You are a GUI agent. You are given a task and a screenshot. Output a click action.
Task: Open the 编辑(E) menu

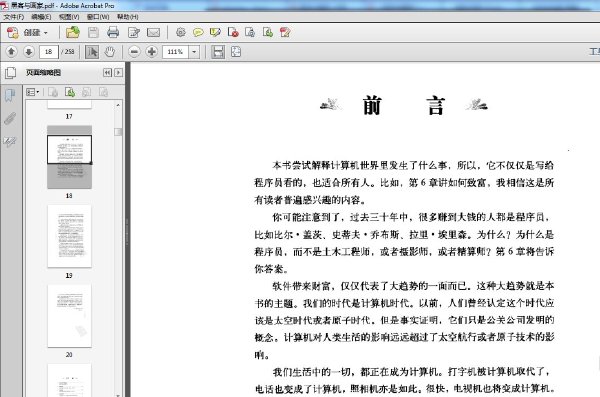point(41,17)
